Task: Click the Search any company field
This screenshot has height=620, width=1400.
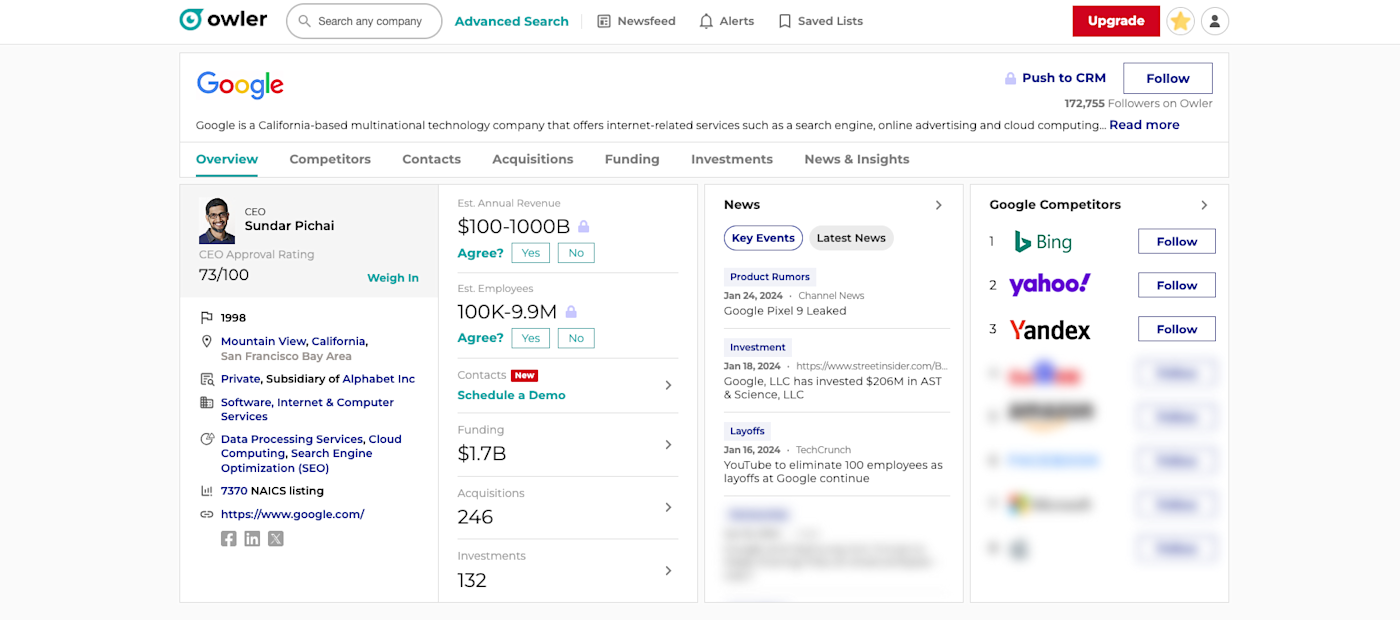Action: (370, 21)
